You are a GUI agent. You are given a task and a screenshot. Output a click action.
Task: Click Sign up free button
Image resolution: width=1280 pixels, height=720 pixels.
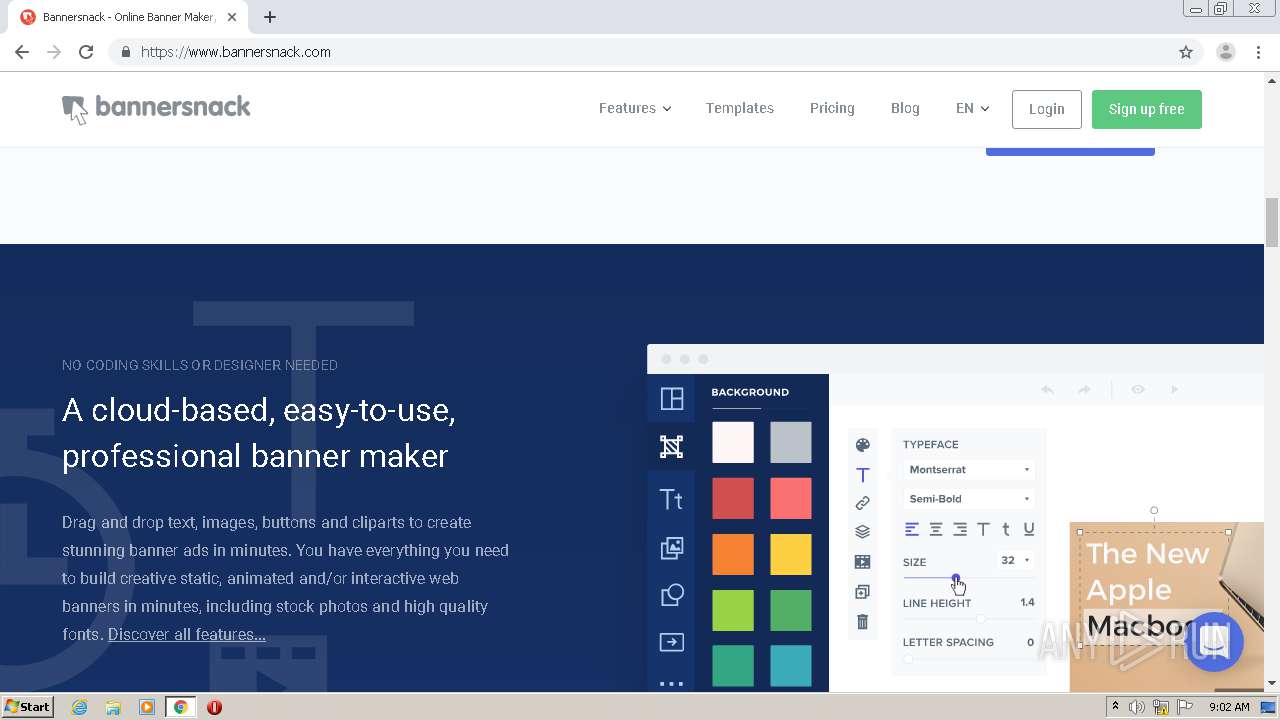[x=1147, y=109]
